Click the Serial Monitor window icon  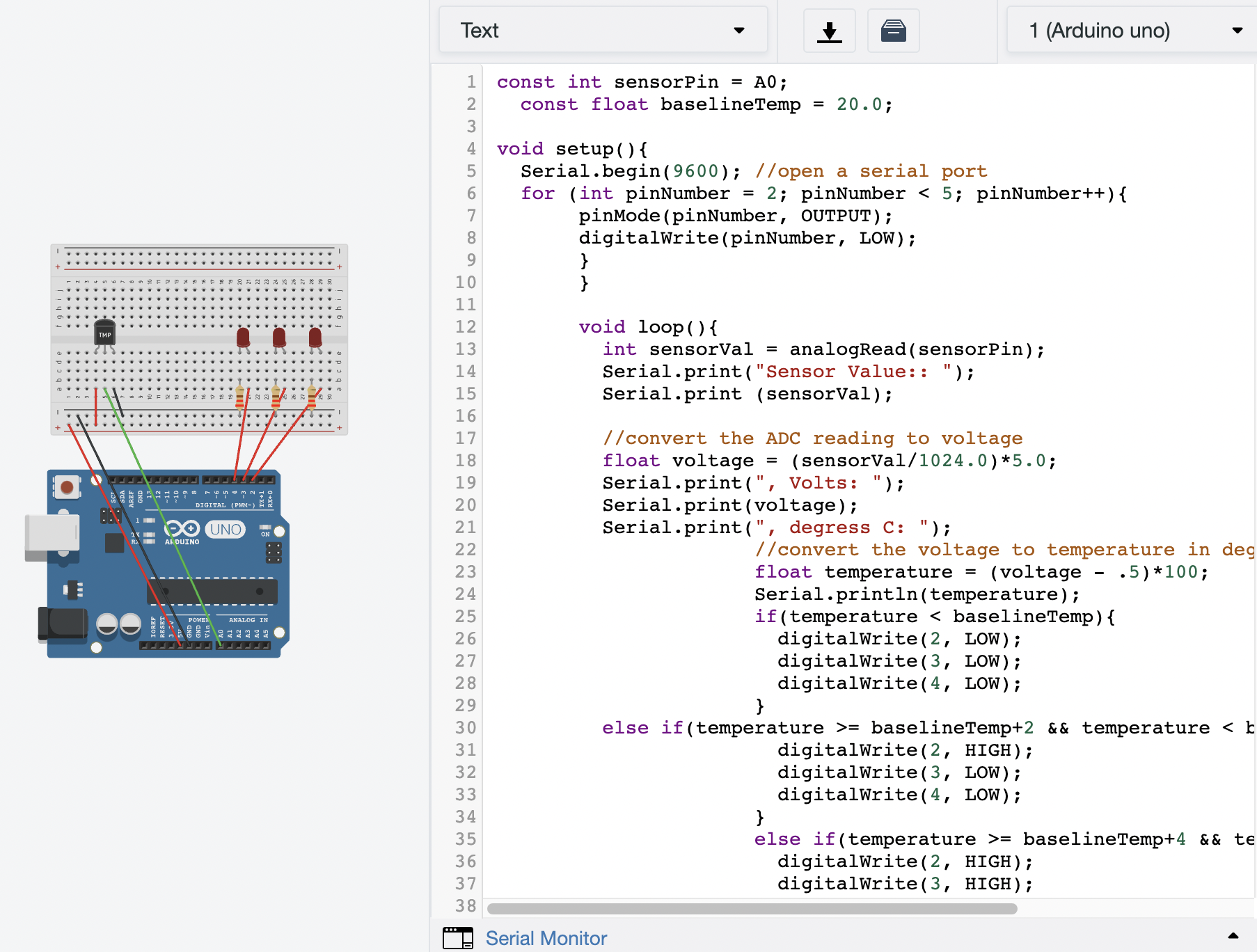coord(457,937)
